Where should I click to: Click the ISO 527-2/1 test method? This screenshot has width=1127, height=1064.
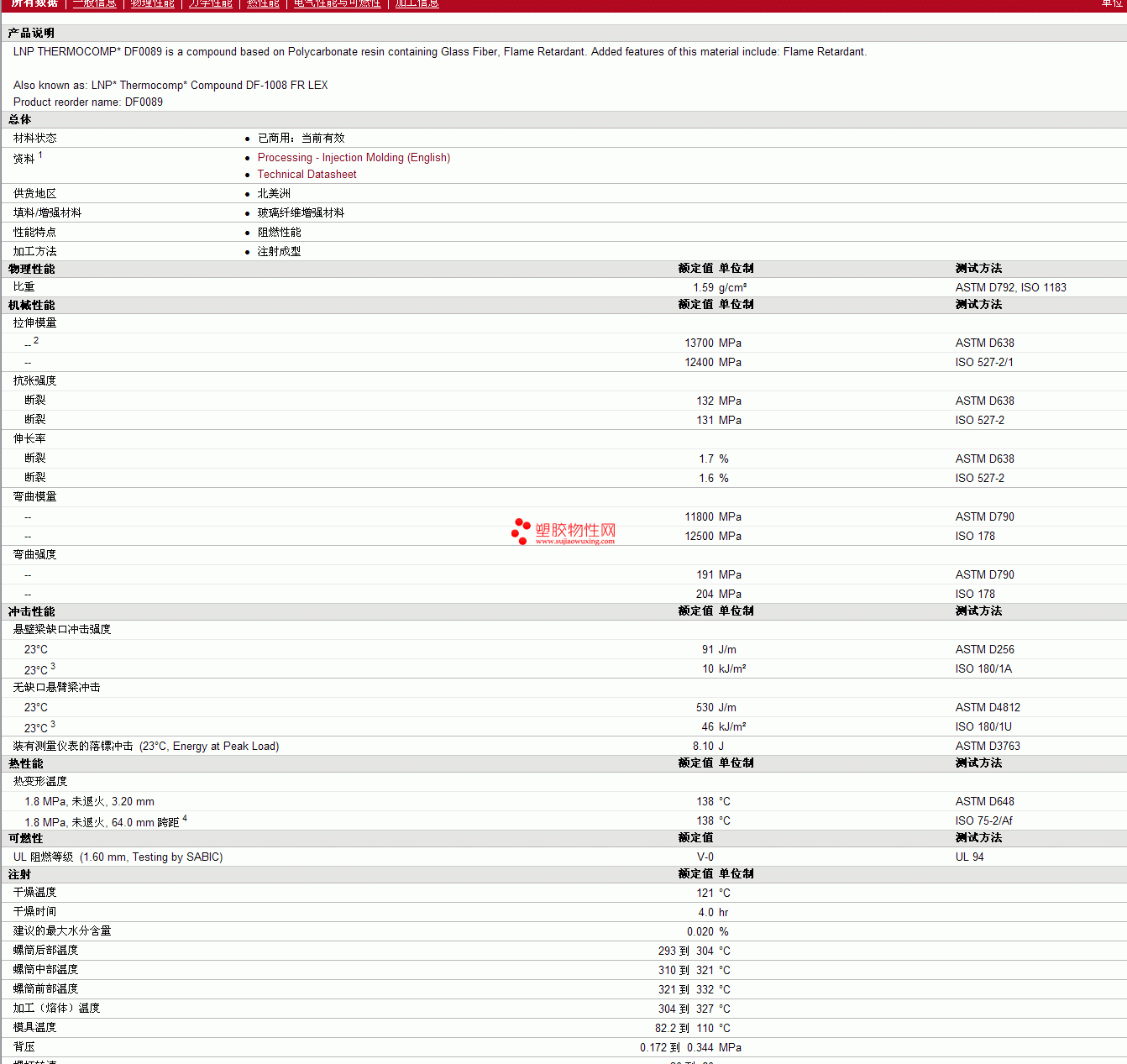[984, 362]
